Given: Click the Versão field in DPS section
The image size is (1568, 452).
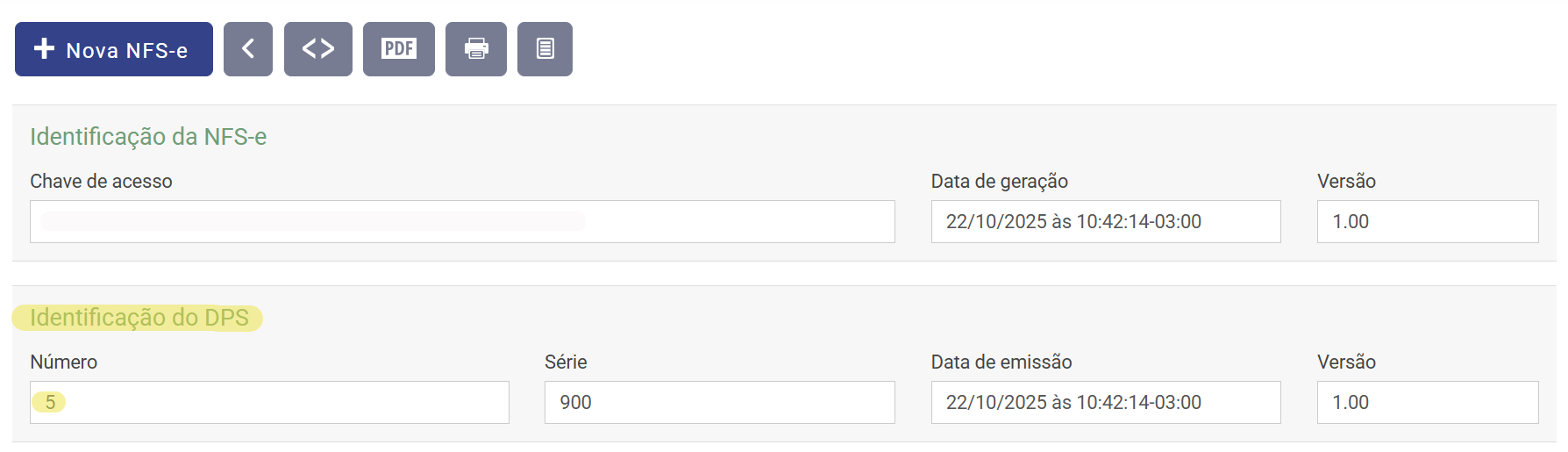Looking at the screenshot, I should tap(1427, 402).
